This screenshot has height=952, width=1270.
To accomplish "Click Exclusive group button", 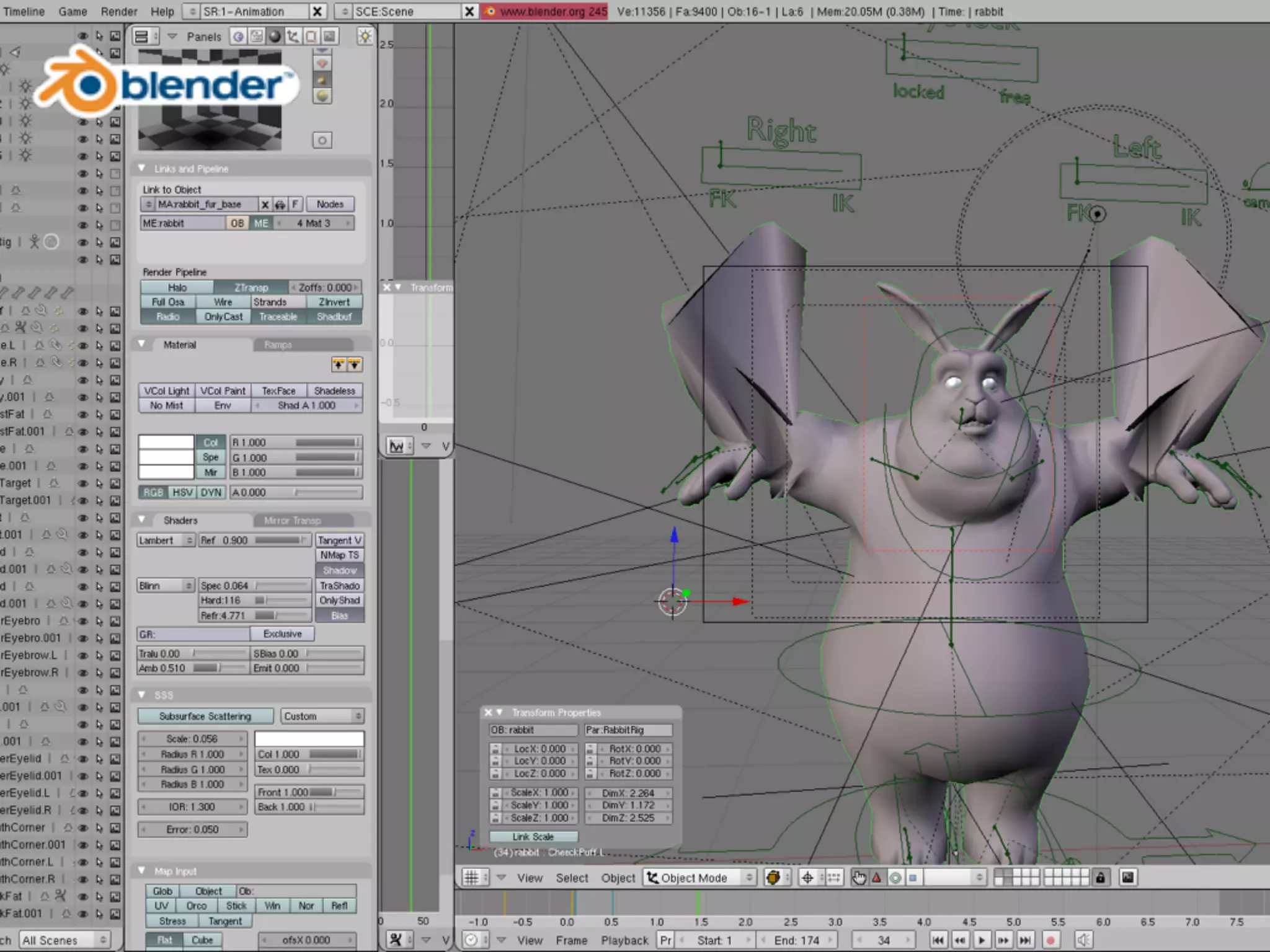I will [x=282, y=634].
